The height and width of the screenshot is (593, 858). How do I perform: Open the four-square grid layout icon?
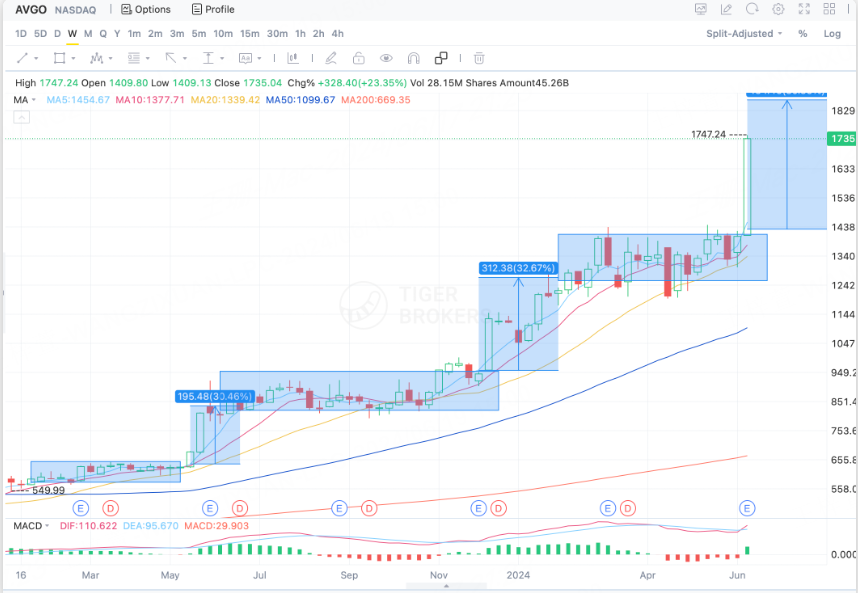click(x=830, y=9)
